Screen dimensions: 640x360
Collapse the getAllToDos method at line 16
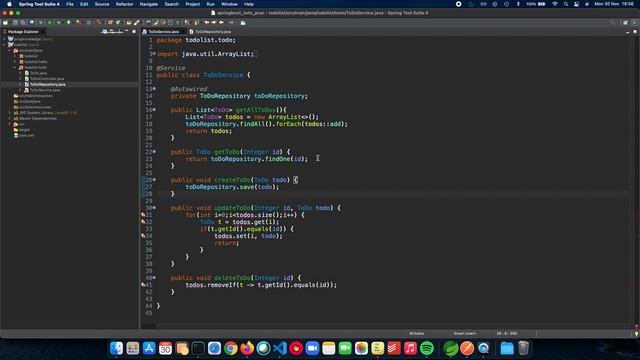154,110
